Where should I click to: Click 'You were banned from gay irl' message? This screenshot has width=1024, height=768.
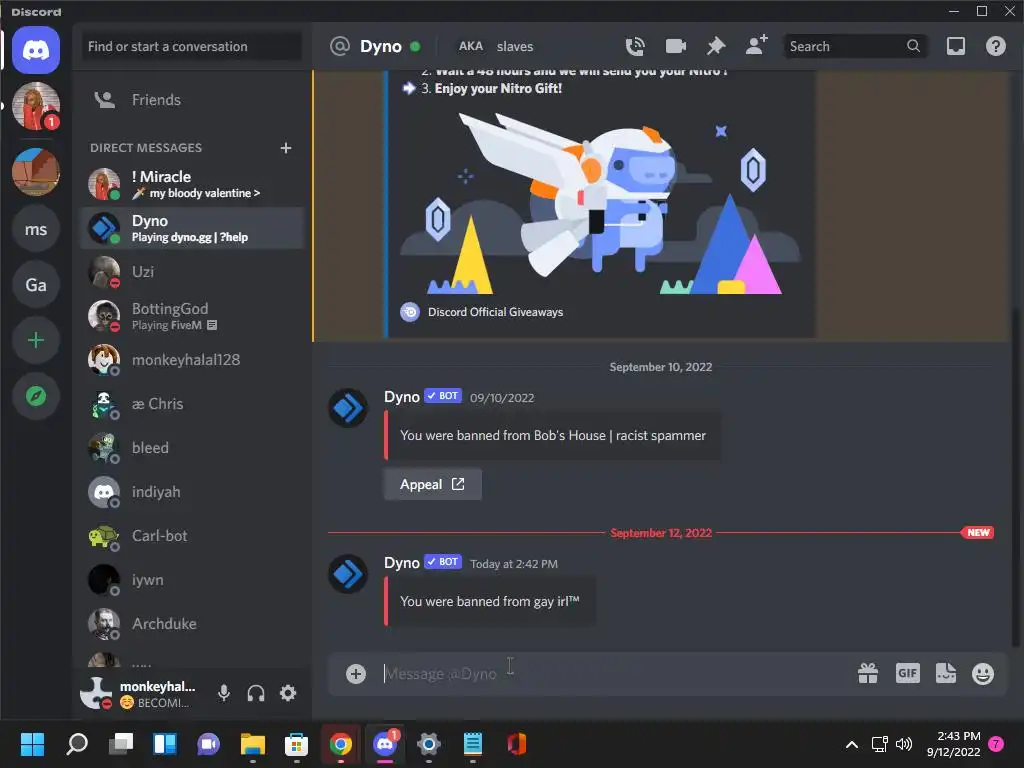pos(490,601)
